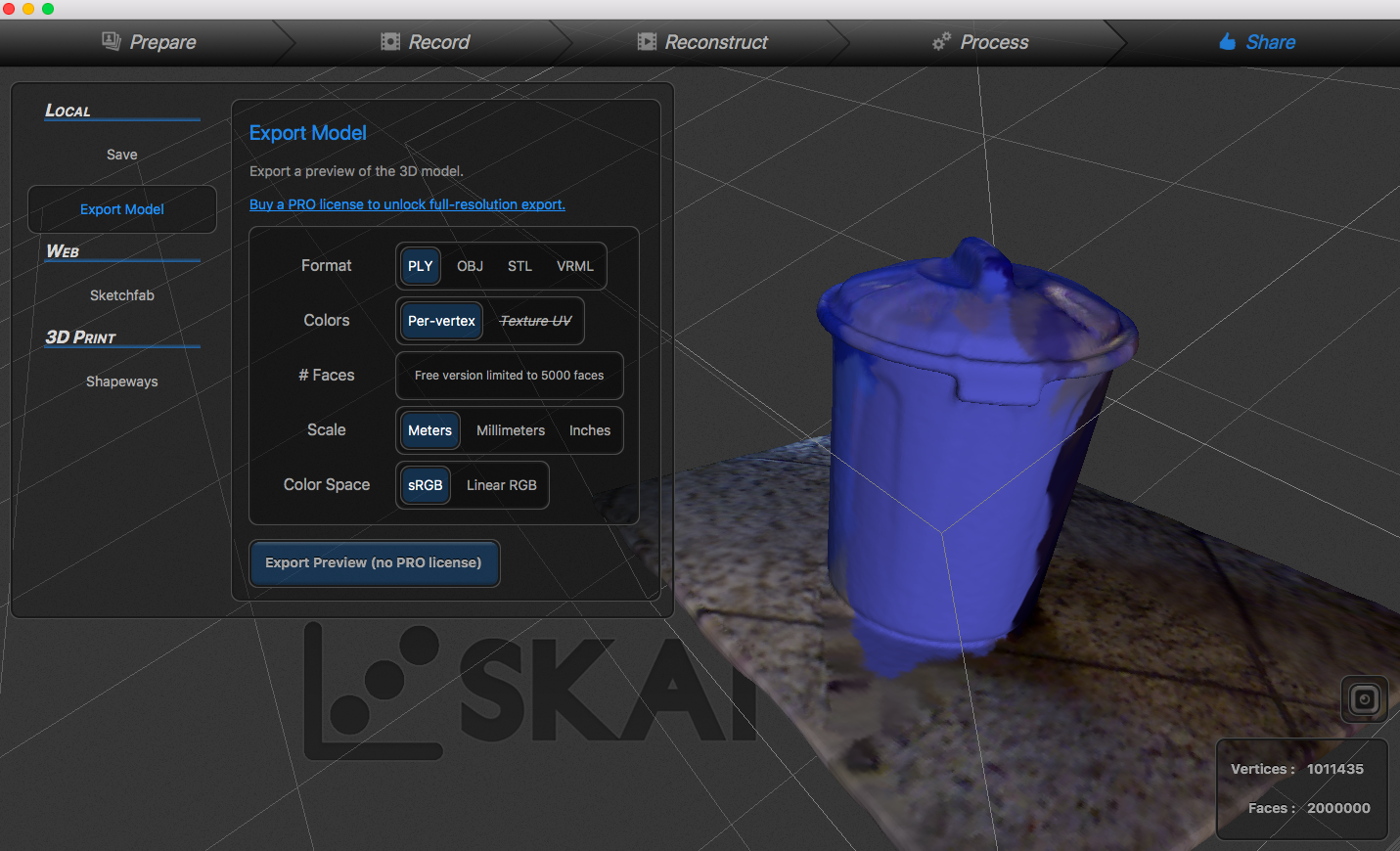Switch color space to Linear RGB
This screenshot has height=851, width=1400.
[x=502, y=485]
